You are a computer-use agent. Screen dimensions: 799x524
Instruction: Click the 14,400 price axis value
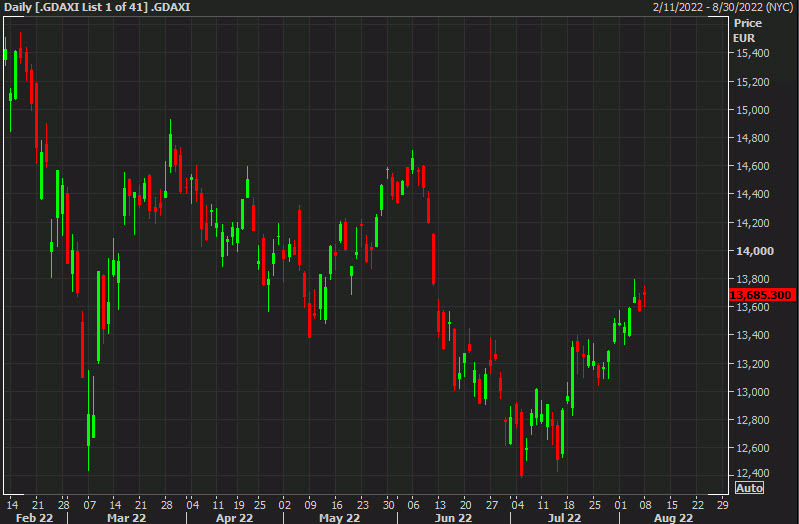[x=753, y=194]
